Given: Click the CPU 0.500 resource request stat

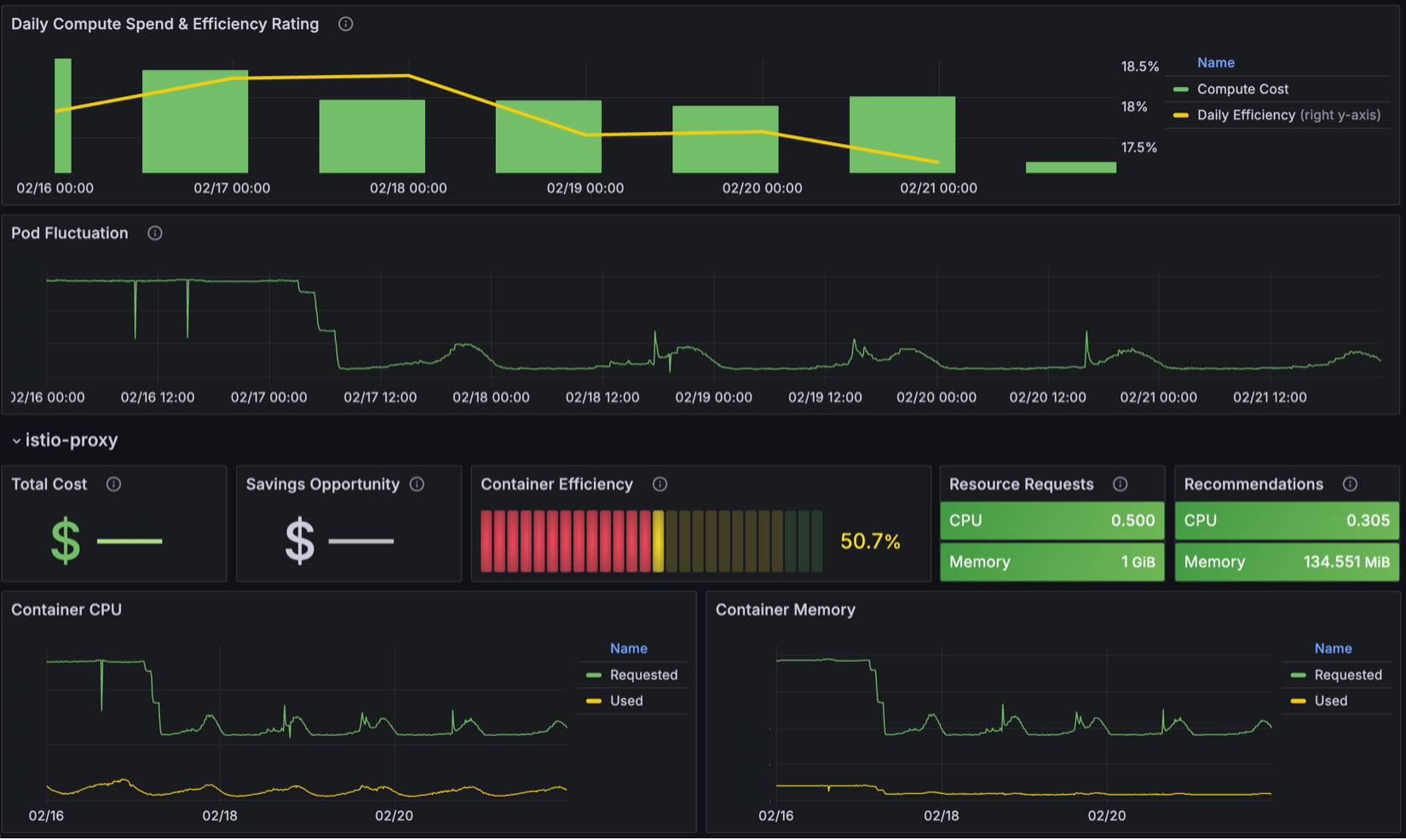Looking at the screenshot, I should point(1052,521).
